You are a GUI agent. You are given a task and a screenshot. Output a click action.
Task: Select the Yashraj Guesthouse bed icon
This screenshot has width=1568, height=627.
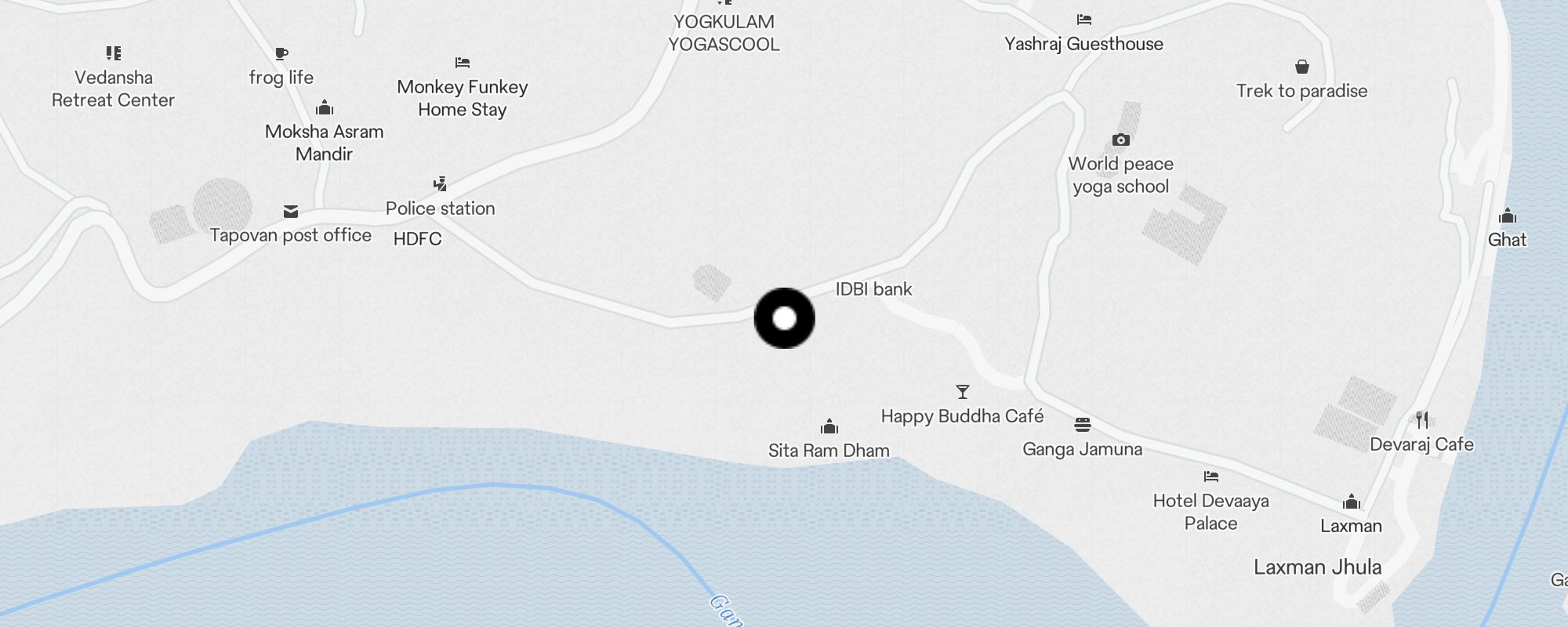[x=1084, y=20]
